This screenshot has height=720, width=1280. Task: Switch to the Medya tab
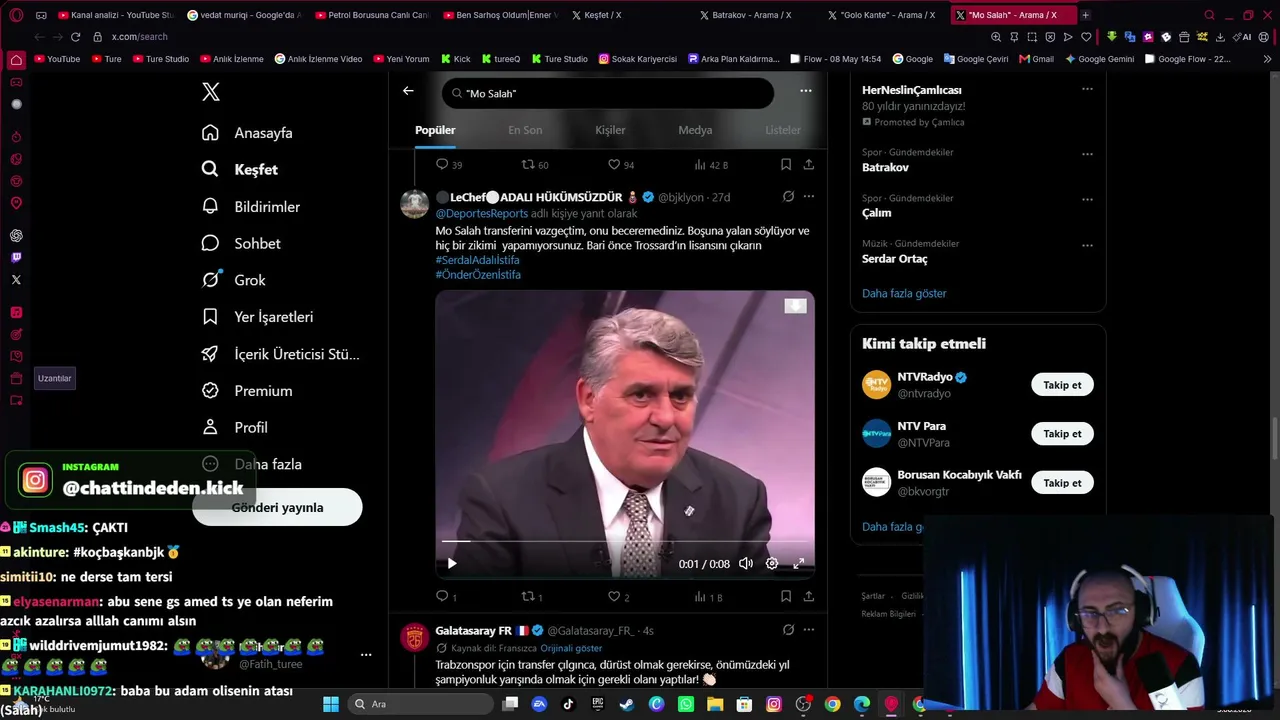point(695,130)
